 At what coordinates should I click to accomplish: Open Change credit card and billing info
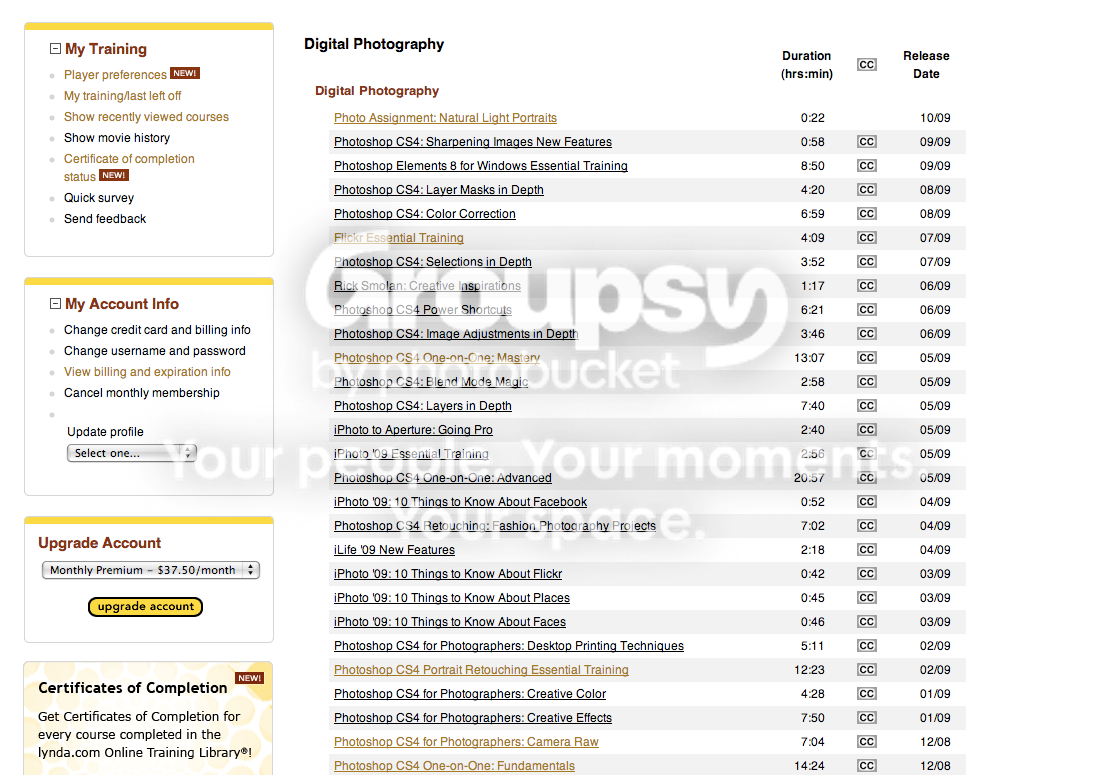[157, 330]
